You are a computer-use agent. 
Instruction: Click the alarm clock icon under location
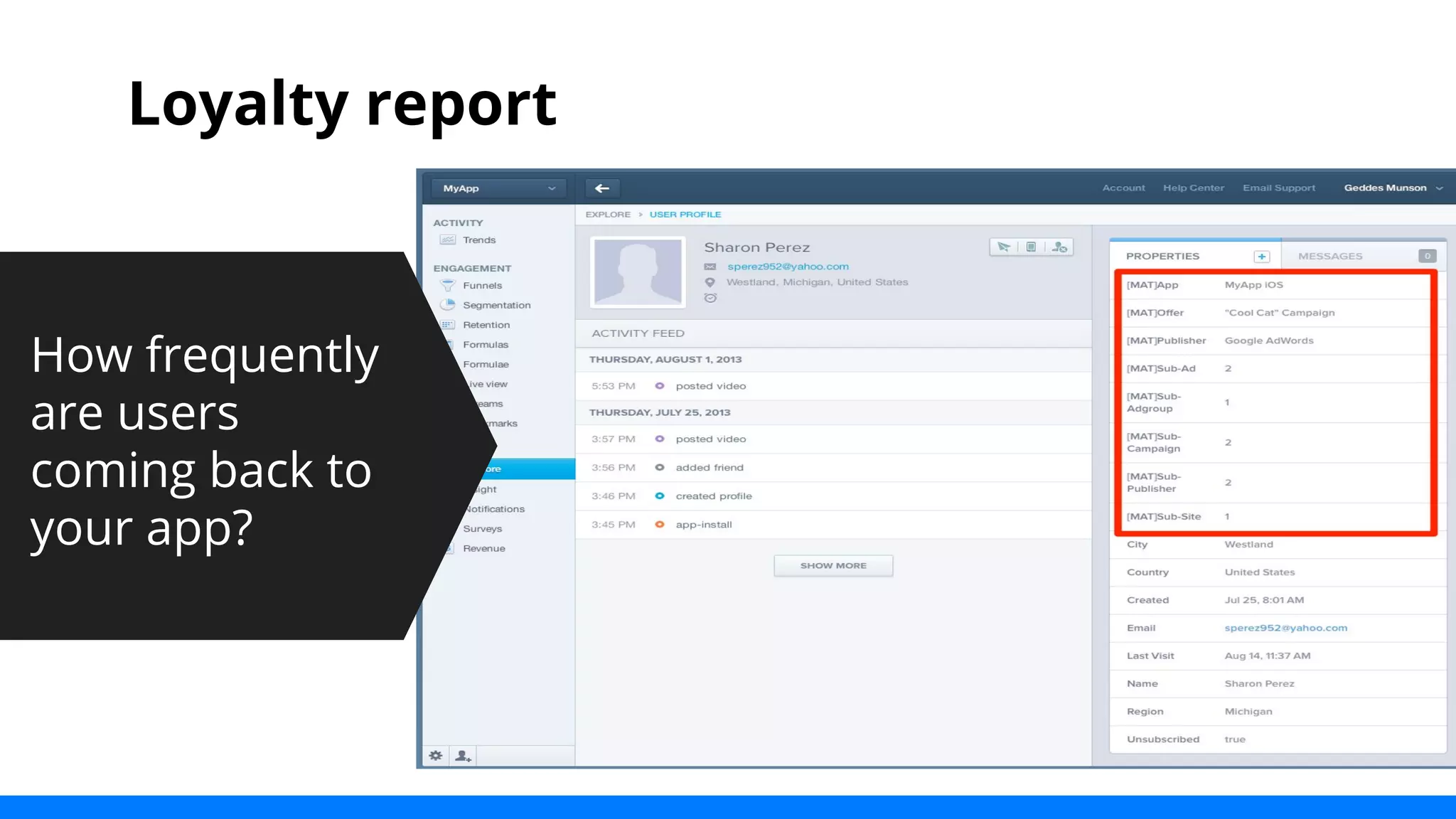(710, 298)
